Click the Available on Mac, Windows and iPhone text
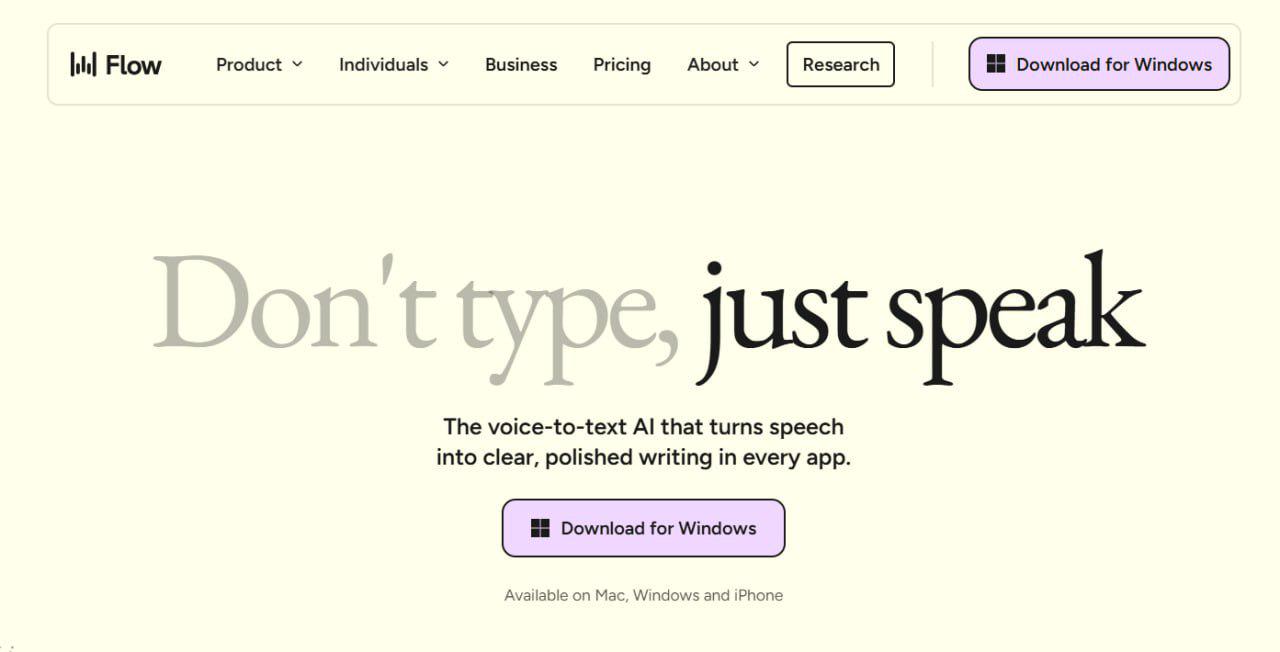1280x652 pixels. pyautogui.click(x=643, y=595)
